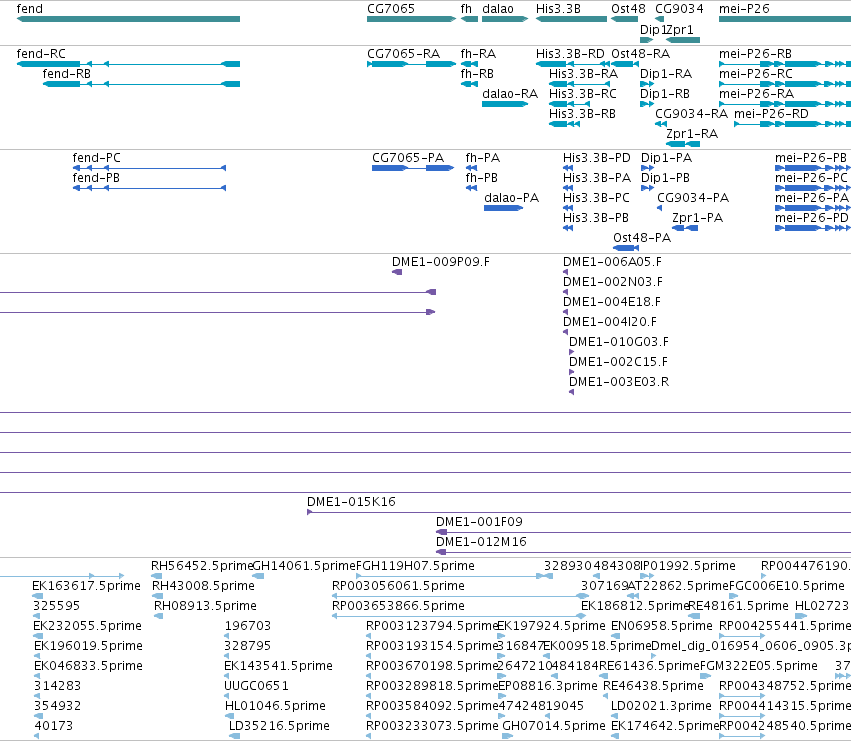Select transcript His3.3B-RA label
851x741 pixels.
coord(583,74)
